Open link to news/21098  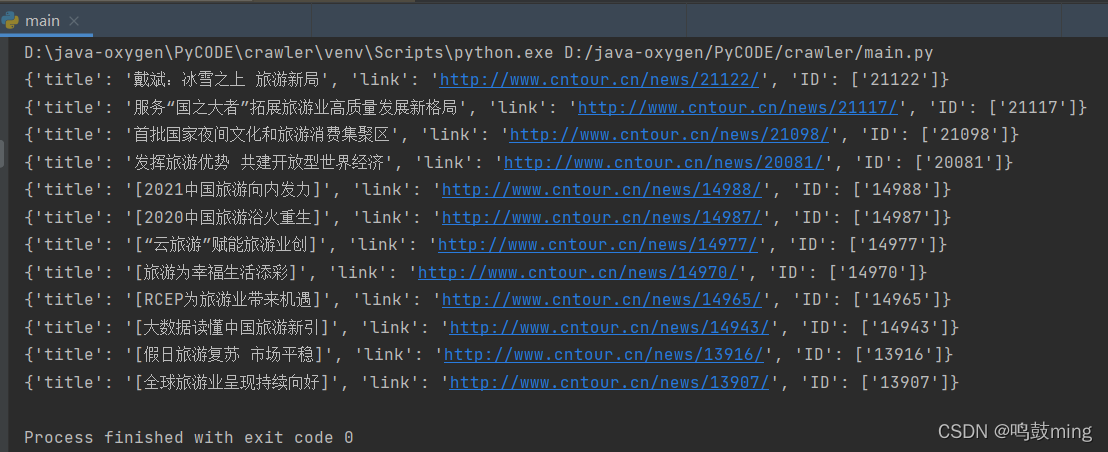(669, 135)
